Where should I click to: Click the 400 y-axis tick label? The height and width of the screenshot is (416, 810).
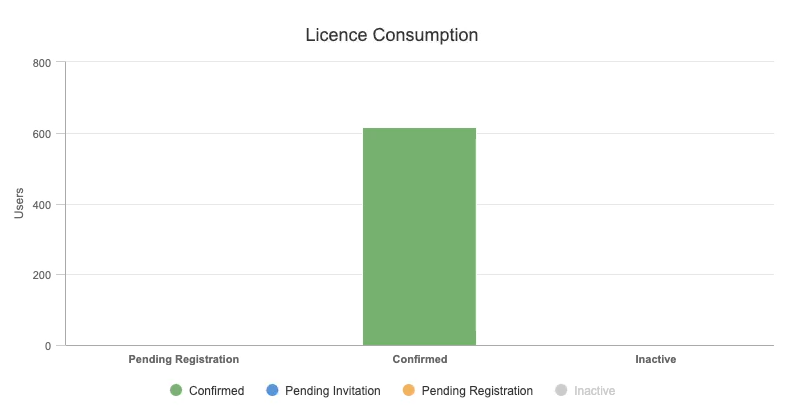coord(42,205)
